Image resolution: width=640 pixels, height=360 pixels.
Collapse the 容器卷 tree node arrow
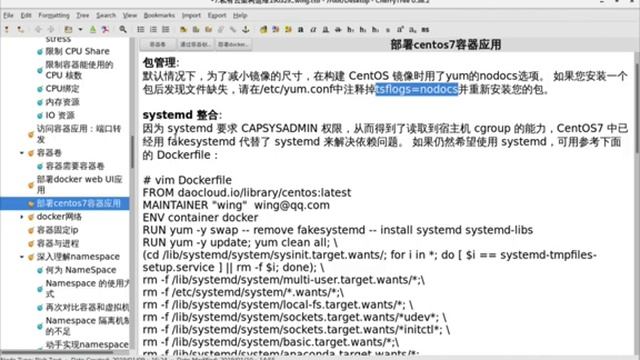tap(22, 153)
